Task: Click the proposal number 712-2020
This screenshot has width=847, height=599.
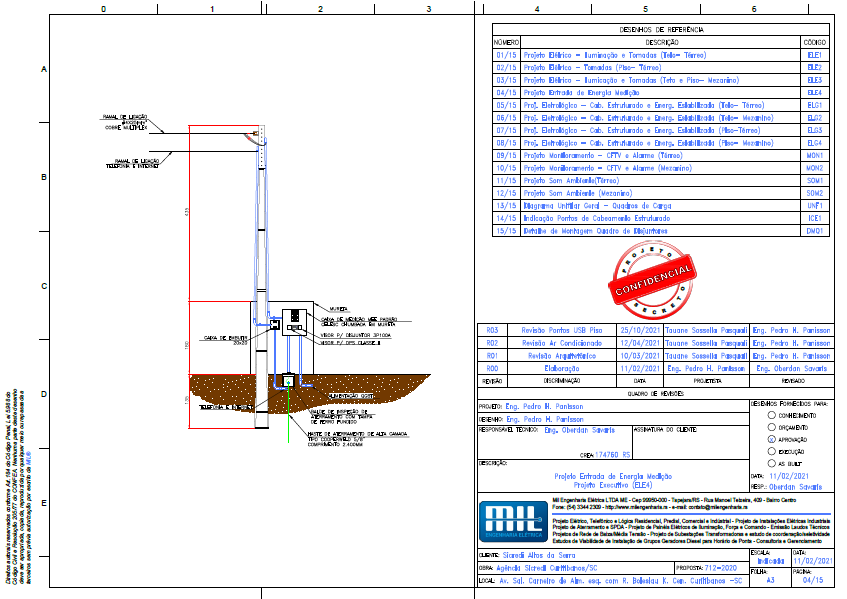Action: tap(721, 568)
